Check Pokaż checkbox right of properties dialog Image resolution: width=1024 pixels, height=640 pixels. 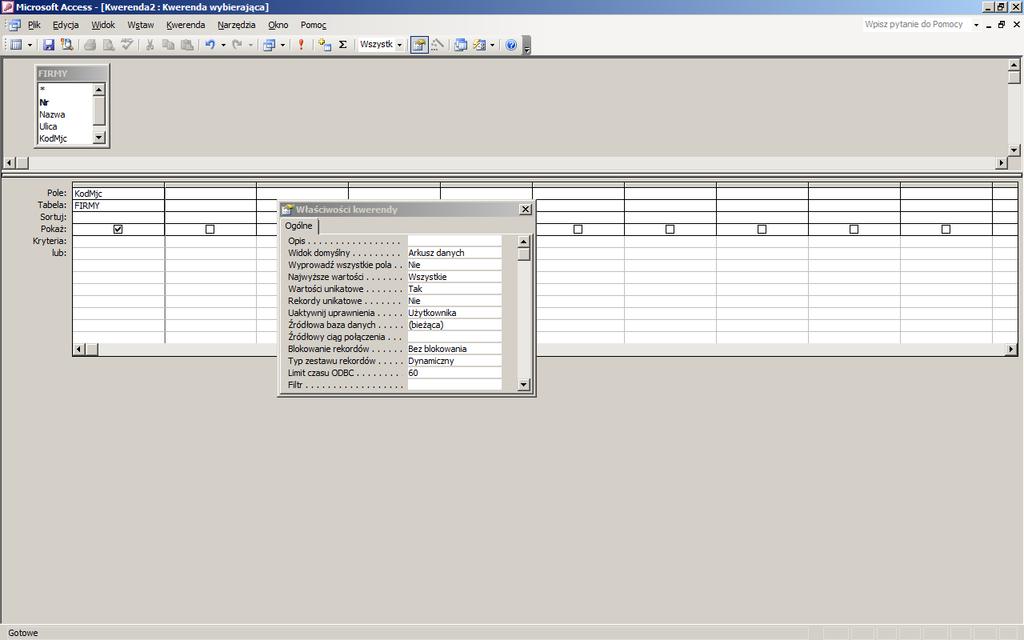[578, 229]
